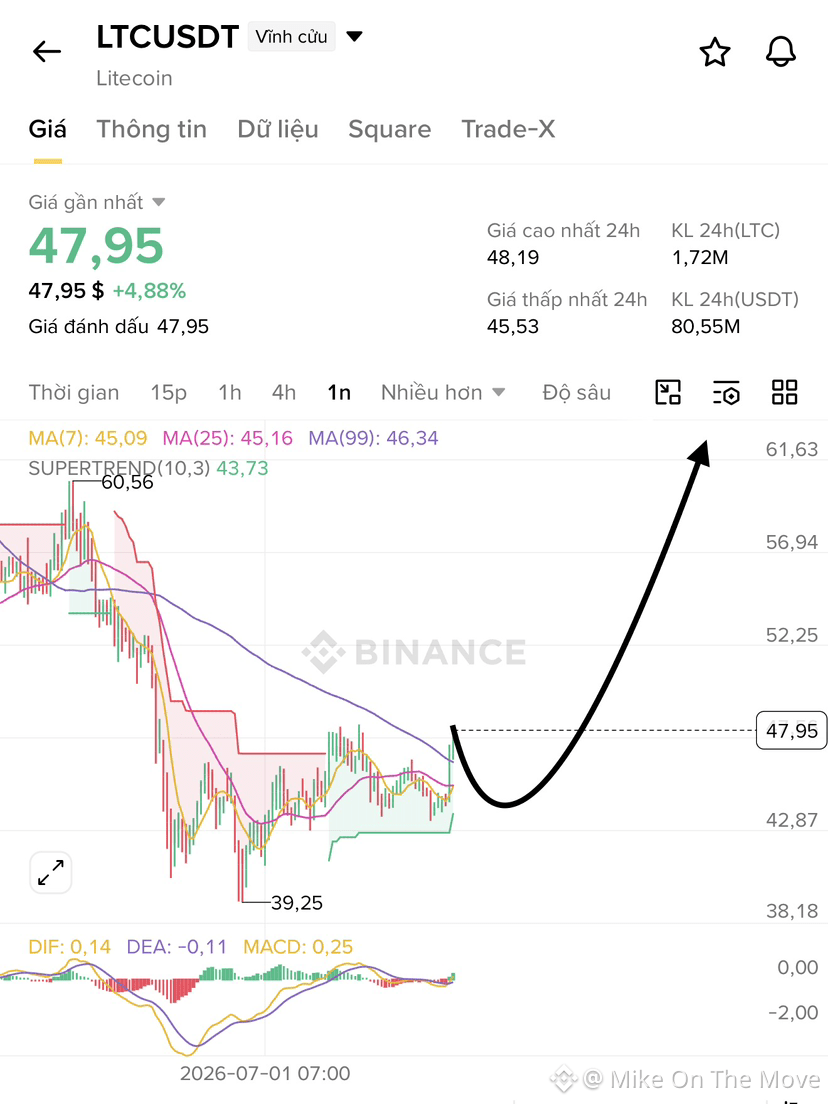Switch to the 'Dữ liệu' tab
This screenshot has width=828, height=1104.
point(277,130)
